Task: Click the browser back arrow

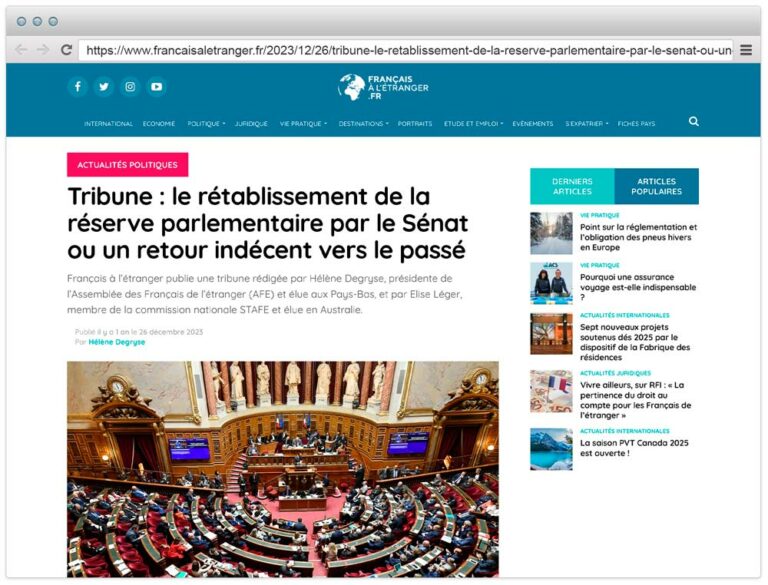Action: tap(21, 49)
